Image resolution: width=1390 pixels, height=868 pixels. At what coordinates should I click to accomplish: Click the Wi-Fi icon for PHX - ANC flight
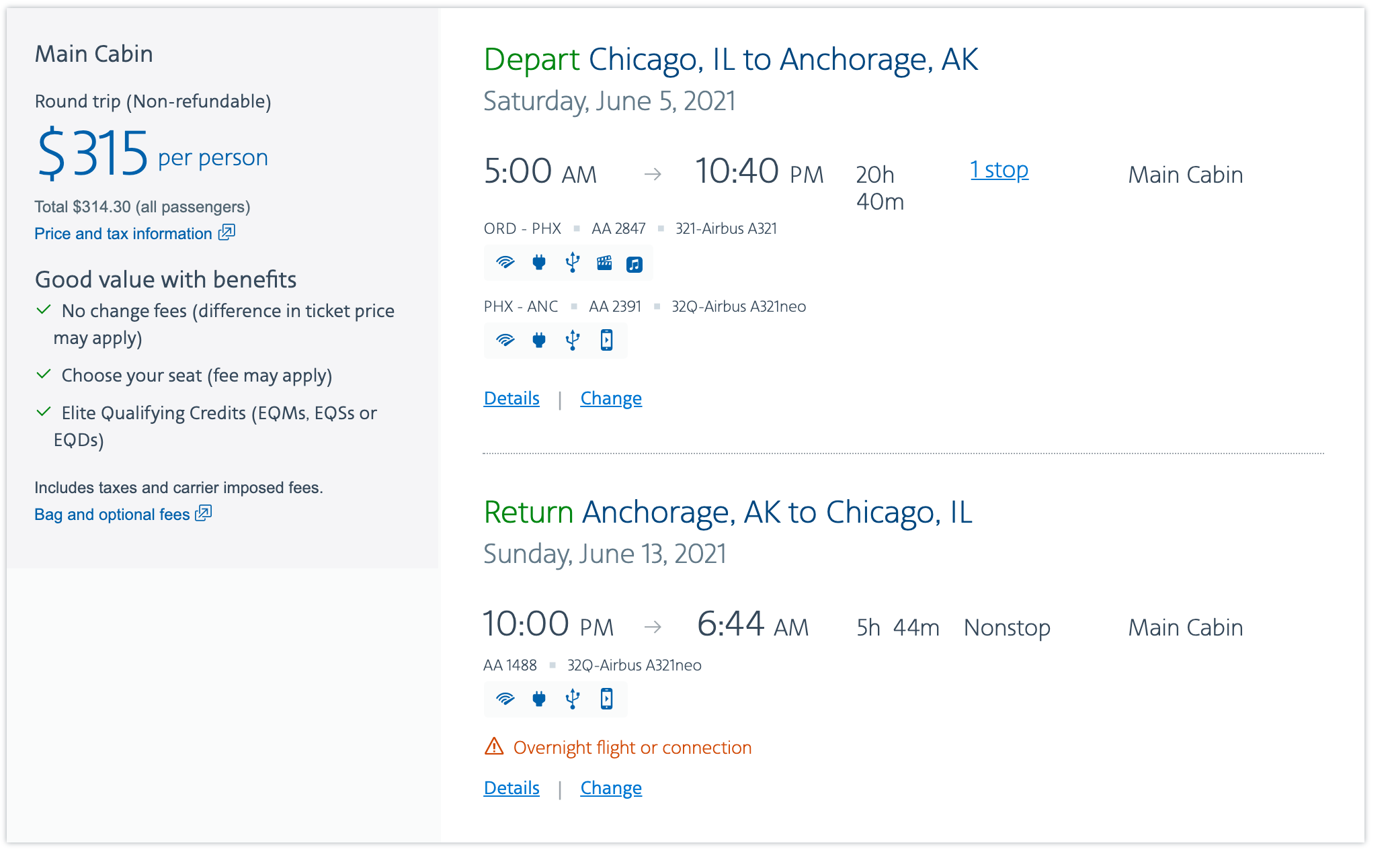(x=505, y=340)
